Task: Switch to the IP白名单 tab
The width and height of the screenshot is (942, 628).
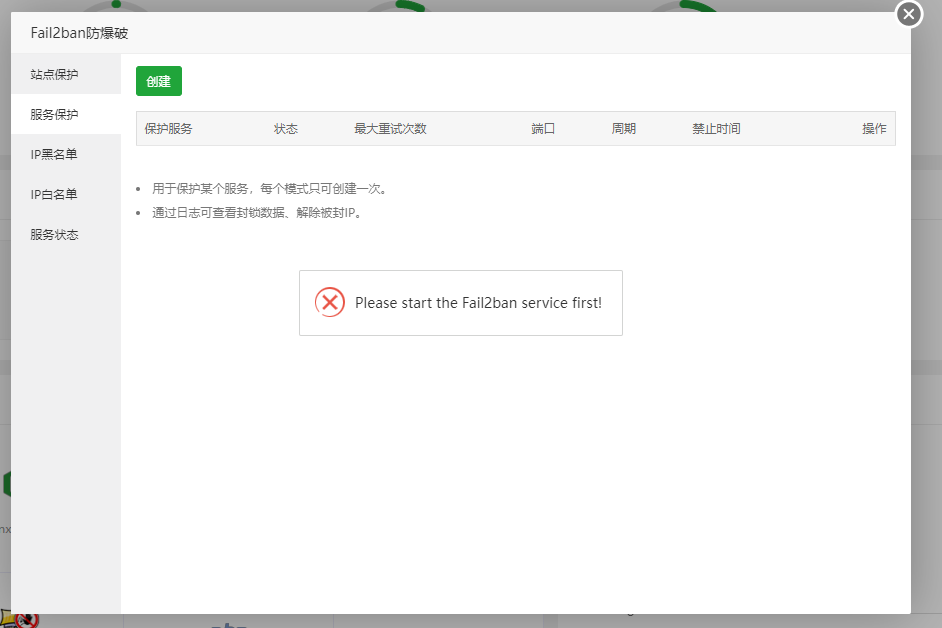Action: click(x=65, y=195)
